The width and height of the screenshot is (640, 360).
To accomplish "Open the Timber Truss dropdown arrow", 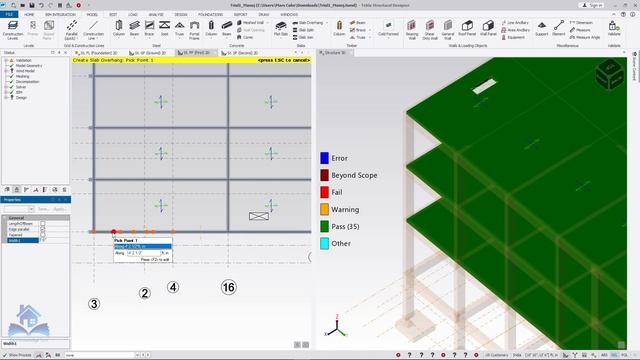I will [370, 37].
